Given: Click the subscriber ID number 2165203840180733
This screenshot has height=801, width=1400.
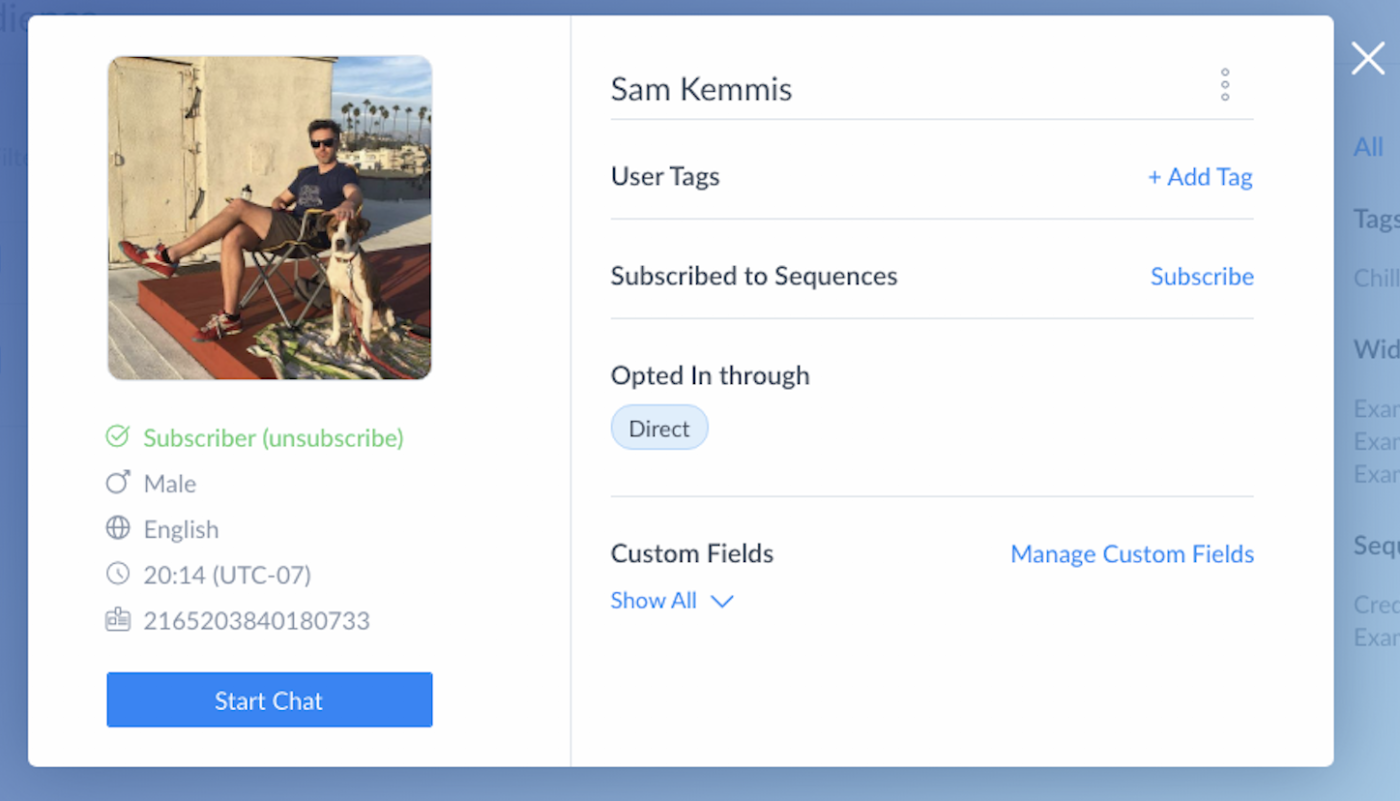Looking at the screenshot, I should click(x=257, y=621).
